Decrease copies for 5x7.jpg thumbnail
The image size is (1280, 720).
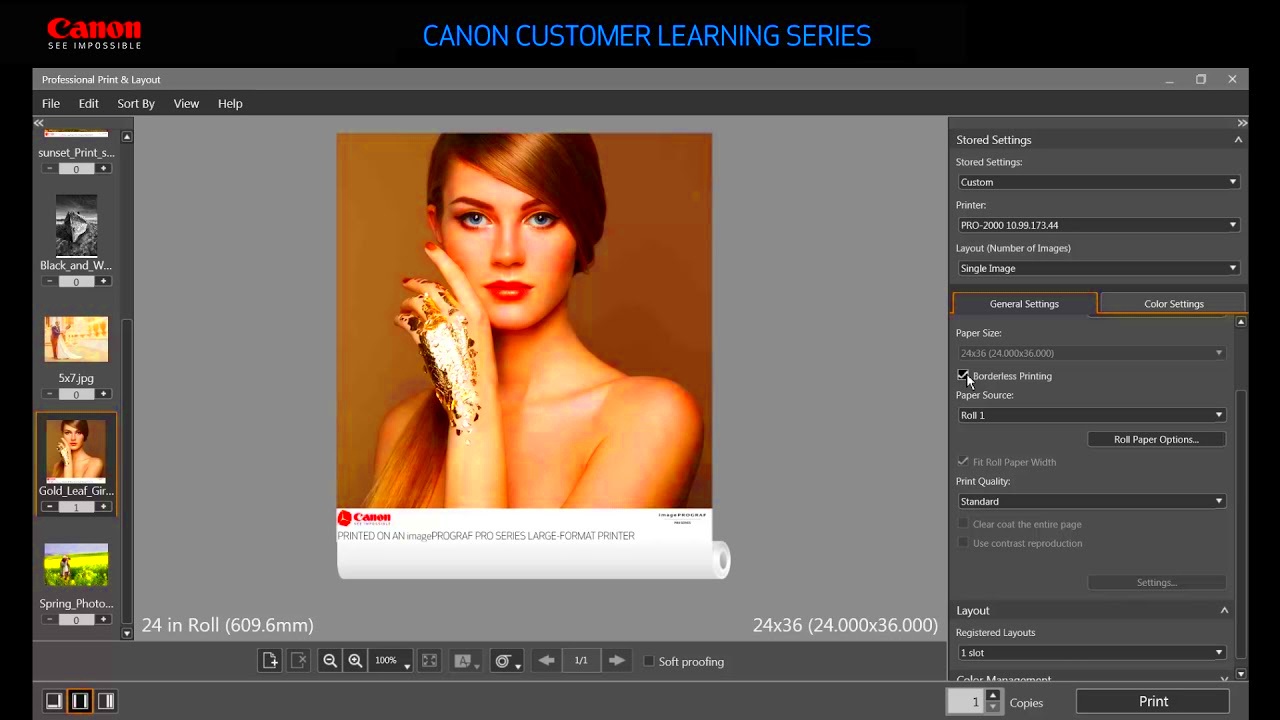tap(49, 394)
